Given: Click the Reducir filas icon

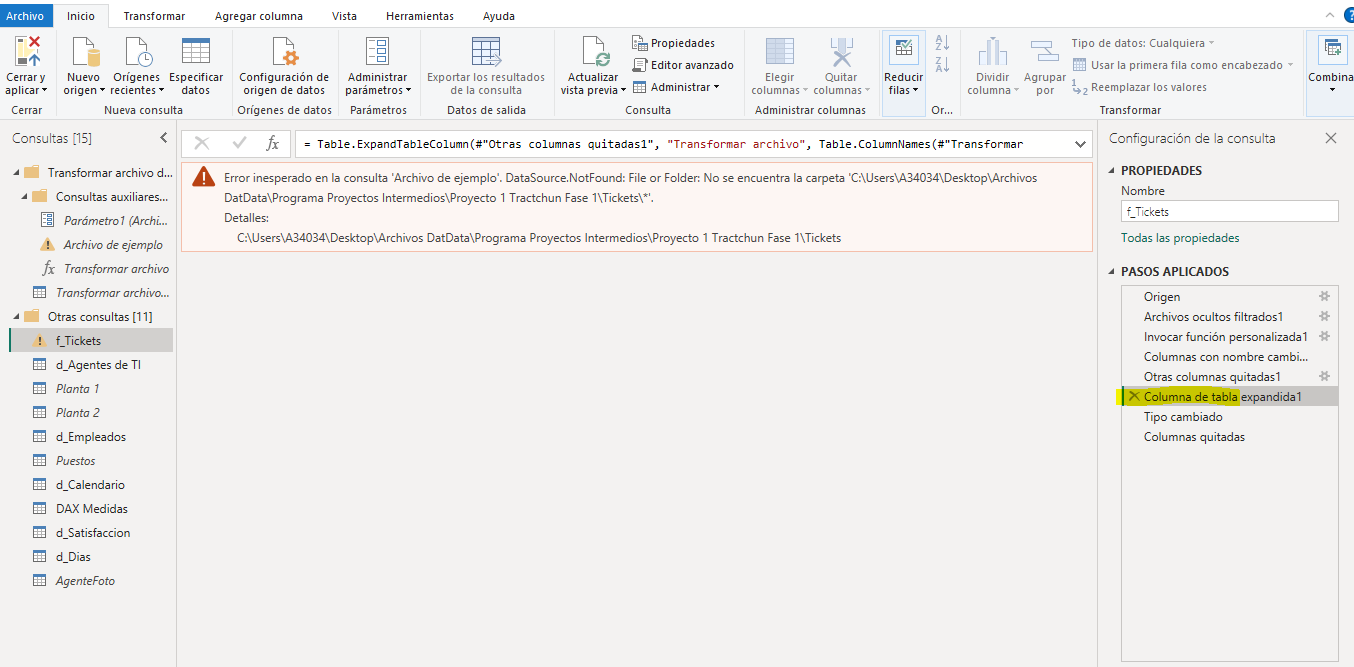Looking at the screenshot, I should pyautogui.click(x=904, y=52).
